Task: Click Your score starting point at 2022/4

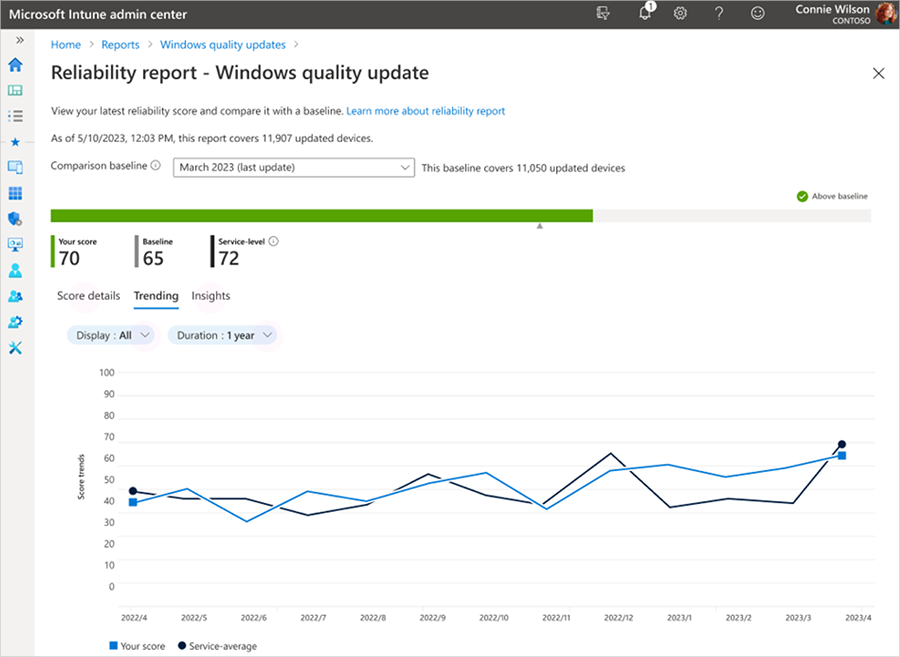Action: [x=133, y=502]
